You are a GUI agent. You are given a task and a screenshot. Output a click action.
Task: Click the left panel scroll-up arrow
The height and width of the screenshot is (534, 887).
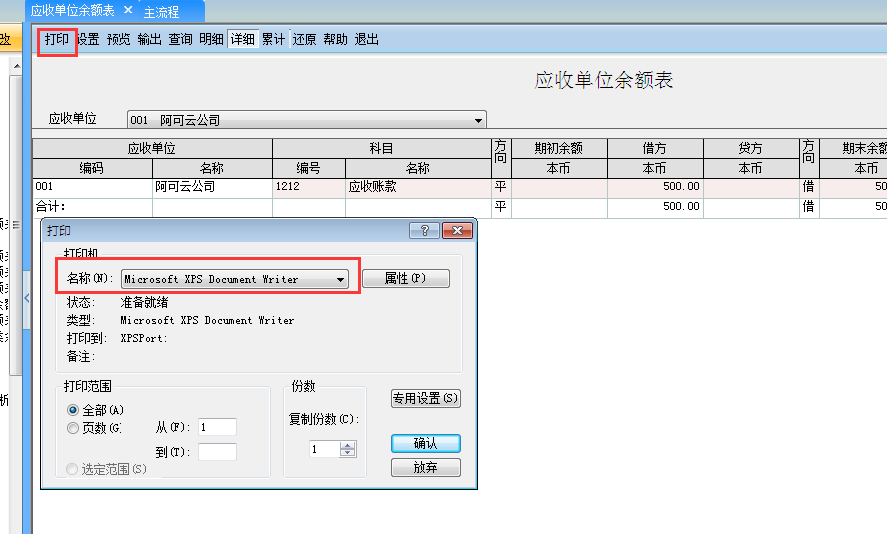coord(16,66)
